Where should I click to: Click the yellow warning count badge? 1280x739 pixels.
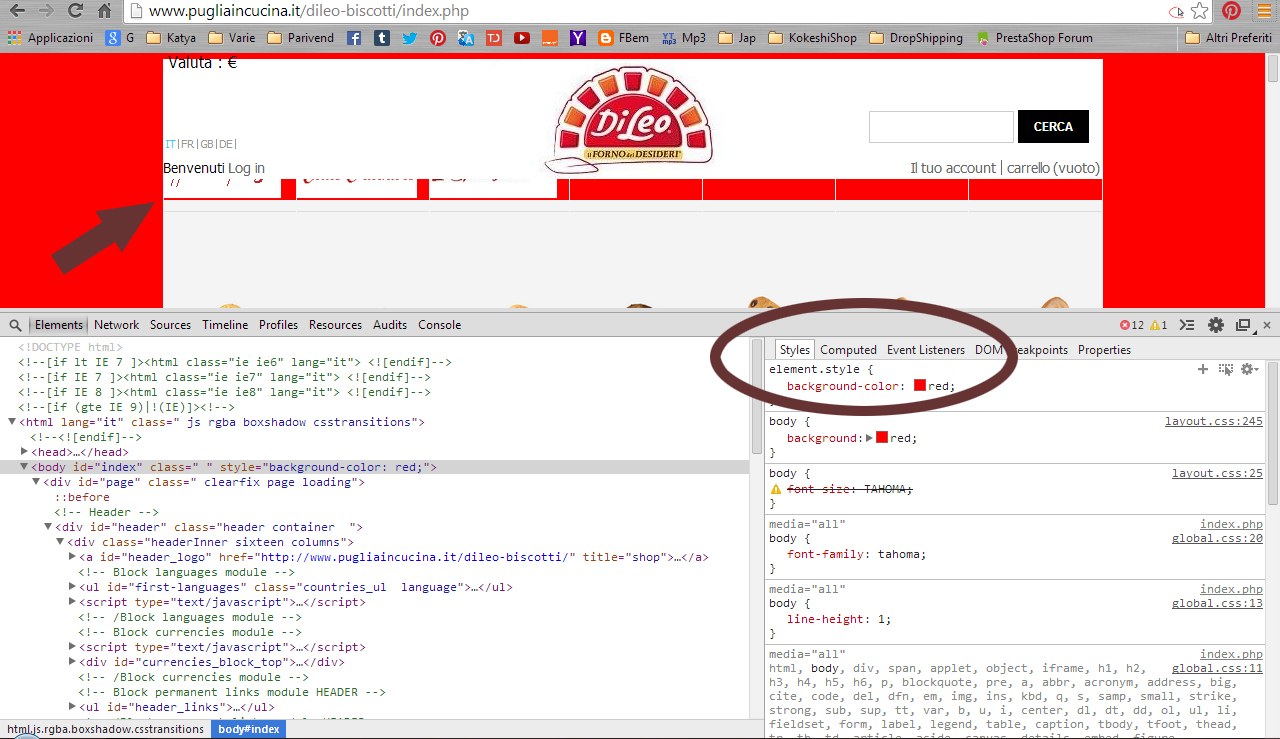coord(1159,325)
